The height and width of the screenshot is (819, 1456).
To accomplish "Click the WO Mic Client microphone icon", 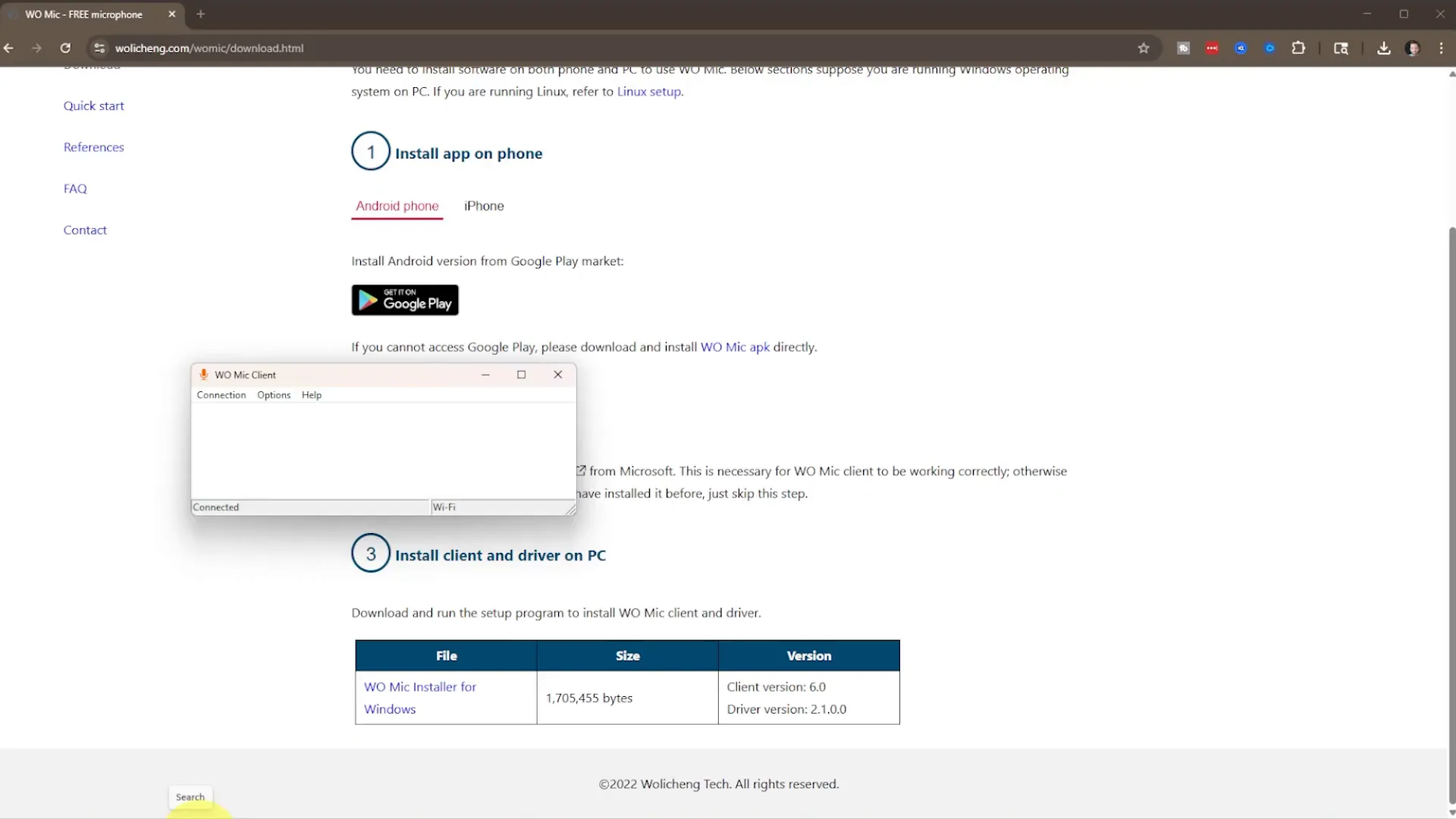I will coord(203,375).
